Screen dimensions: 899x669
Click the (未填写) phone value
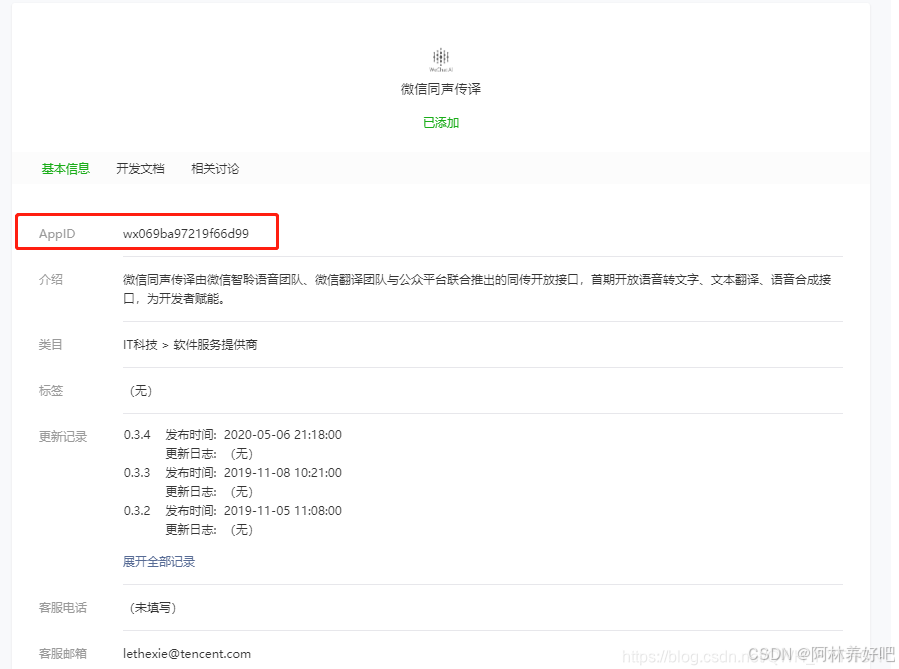[153, 608]
